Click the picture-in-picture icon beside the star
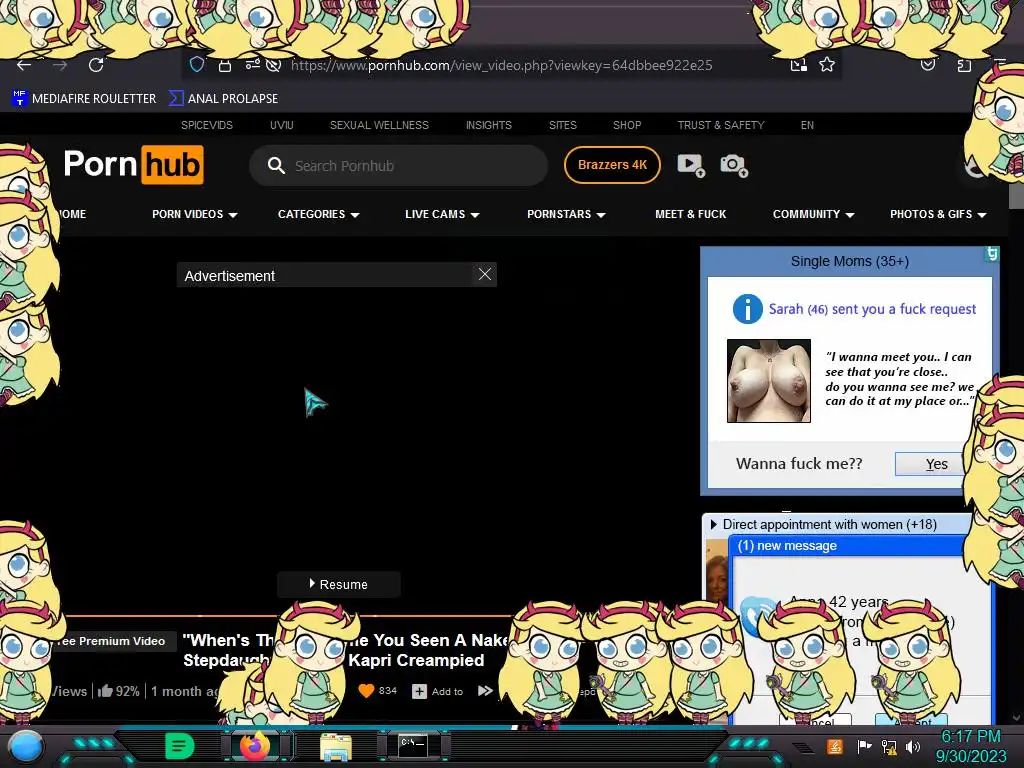 pyautogui.click(x=799, y=65)
